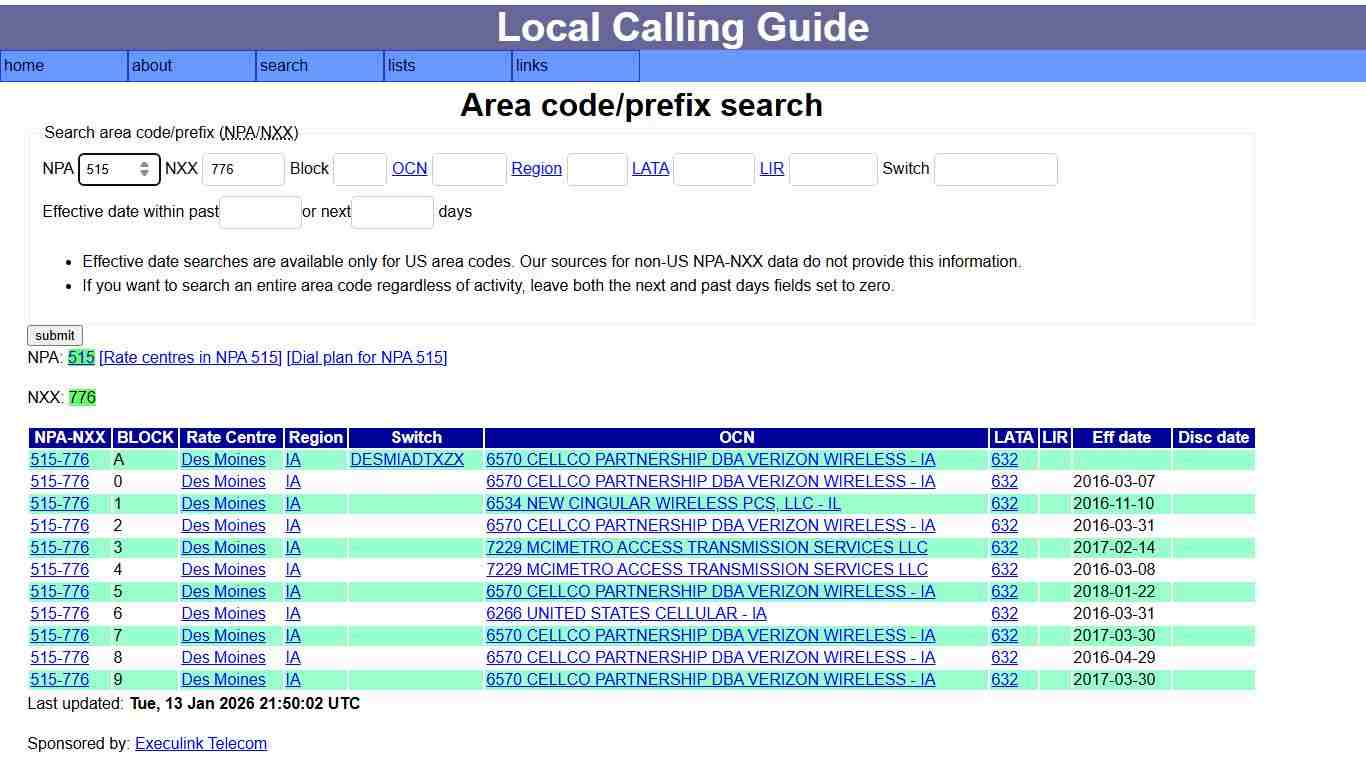
Task: Click inside the Switch input field
Action: click(x=995, y=169)
